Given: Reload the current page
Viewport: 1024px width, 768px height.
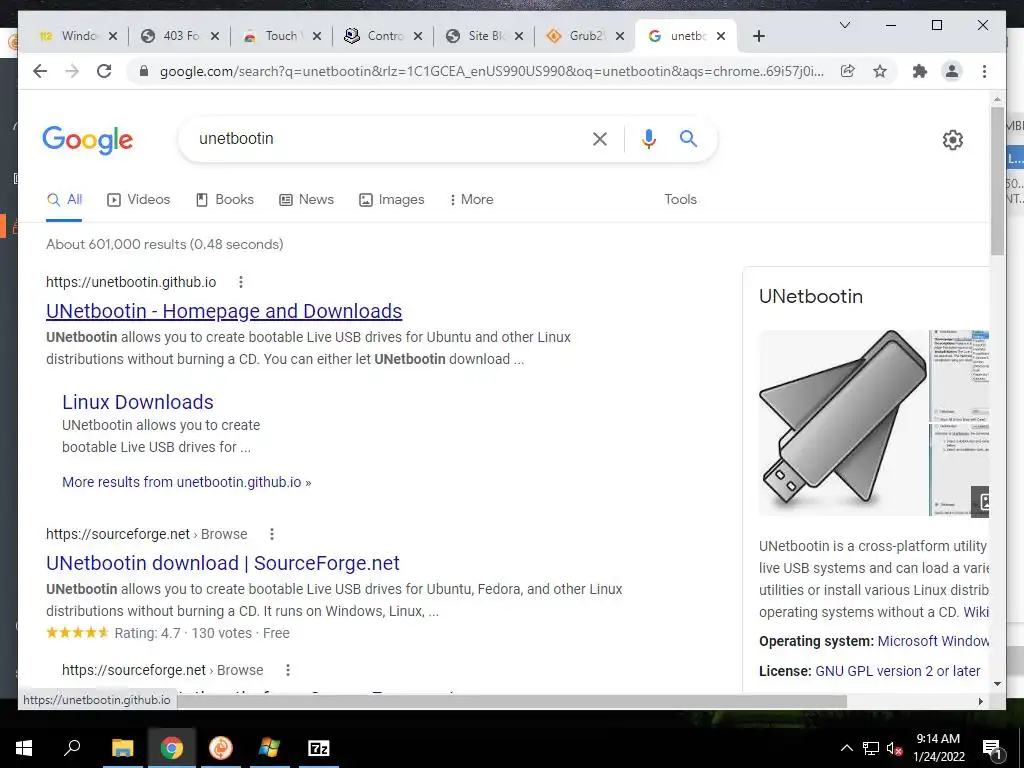Looking at the screenshot, I should tap(104, 71).
